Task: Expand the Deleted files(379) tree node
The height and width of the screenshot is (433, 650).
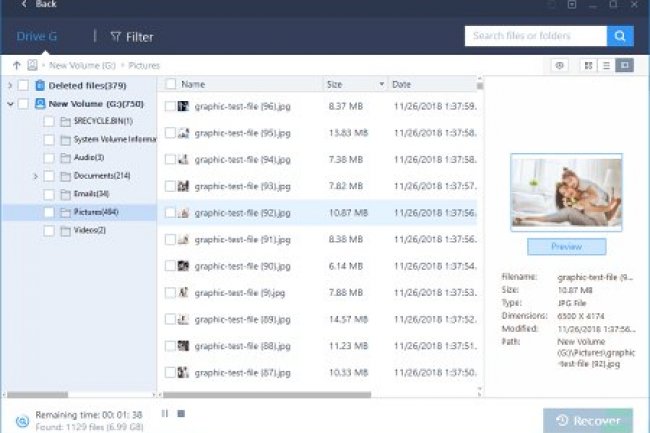Action: pyautogui.click(x=10, y=85)
